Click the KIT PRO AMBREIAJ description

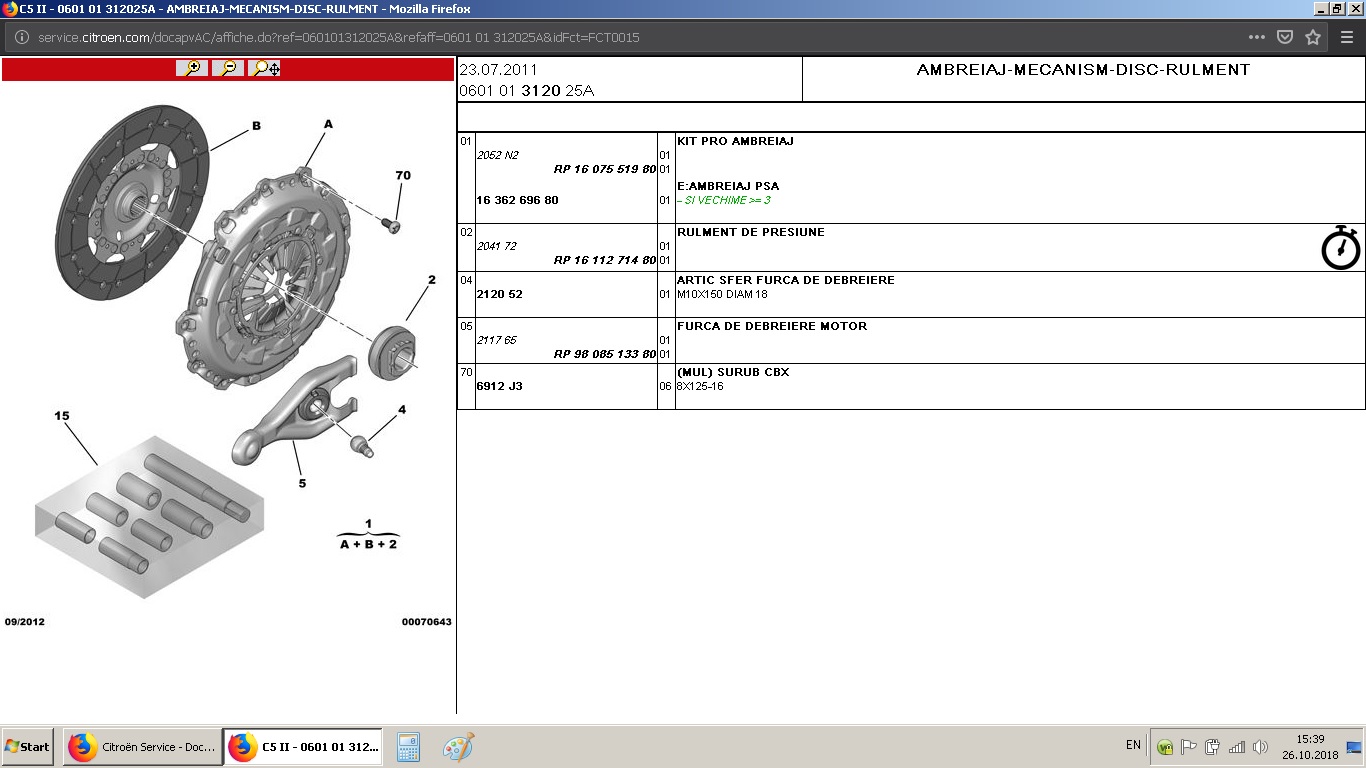[735, 141]
